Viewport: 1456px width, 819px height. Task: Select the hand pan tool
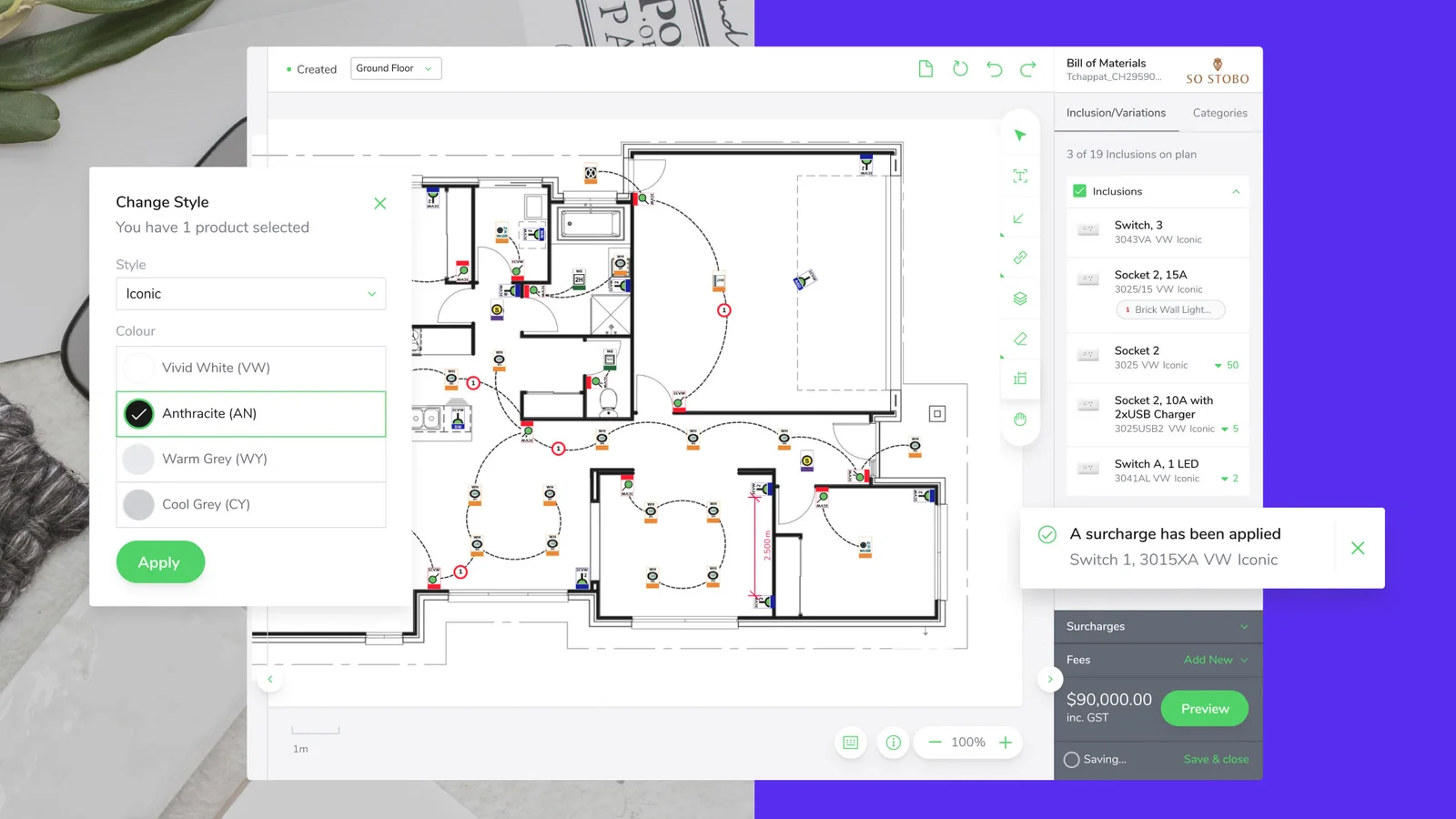click(x=1019, y=420)
